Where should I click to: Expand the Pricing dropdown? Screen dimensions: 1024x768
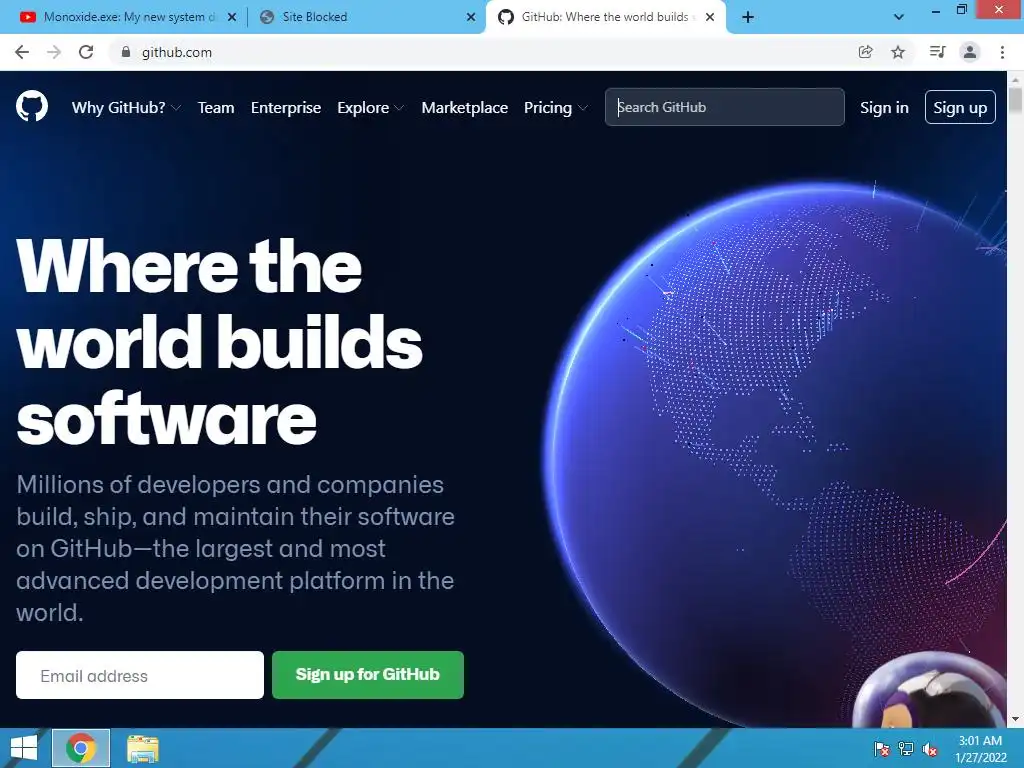(555, 108)
